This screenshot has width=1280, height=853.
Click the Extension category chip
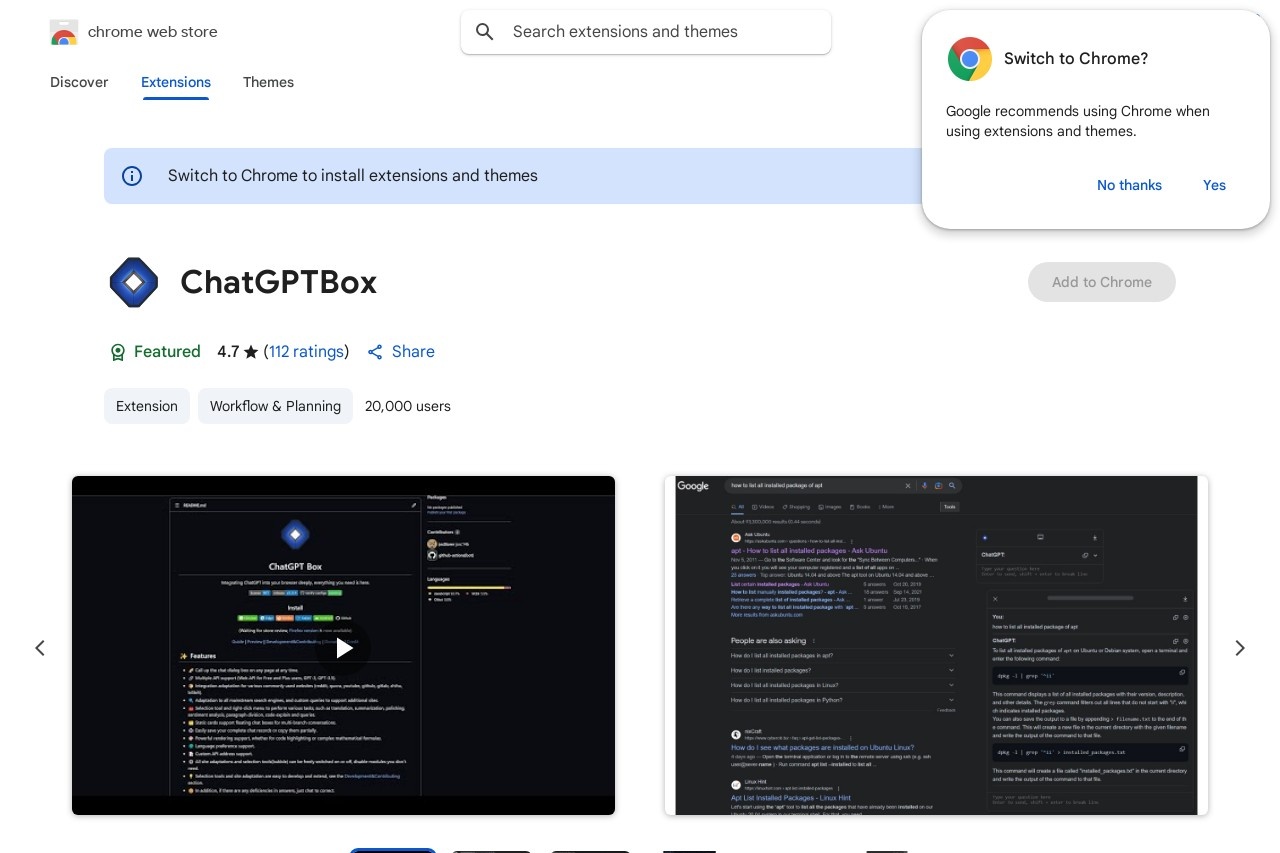point(147,406)
